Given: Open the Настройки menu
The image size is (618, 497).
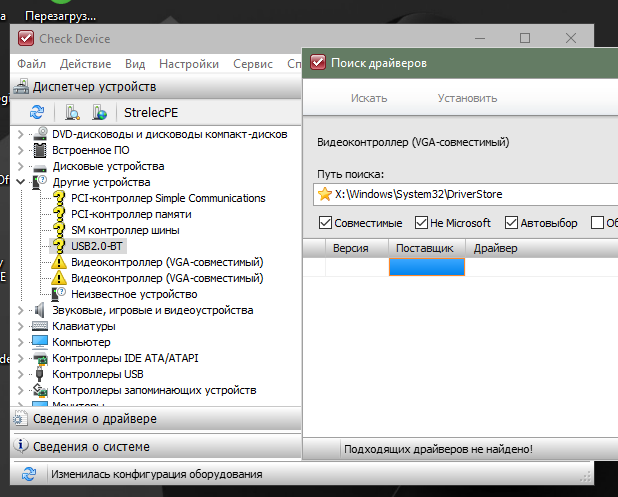Looking at the screenshot, I should coord(188,64).
